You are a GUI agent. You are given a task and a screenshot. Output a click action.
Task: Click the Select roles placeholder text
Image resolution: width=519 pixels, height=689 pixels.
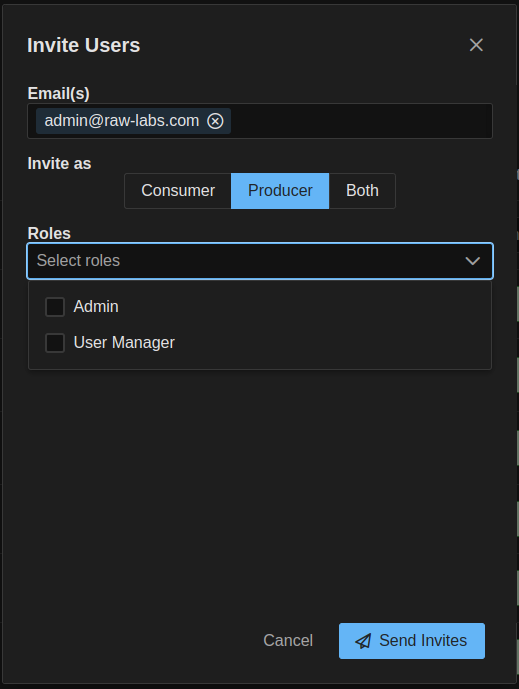pos(78,261)
